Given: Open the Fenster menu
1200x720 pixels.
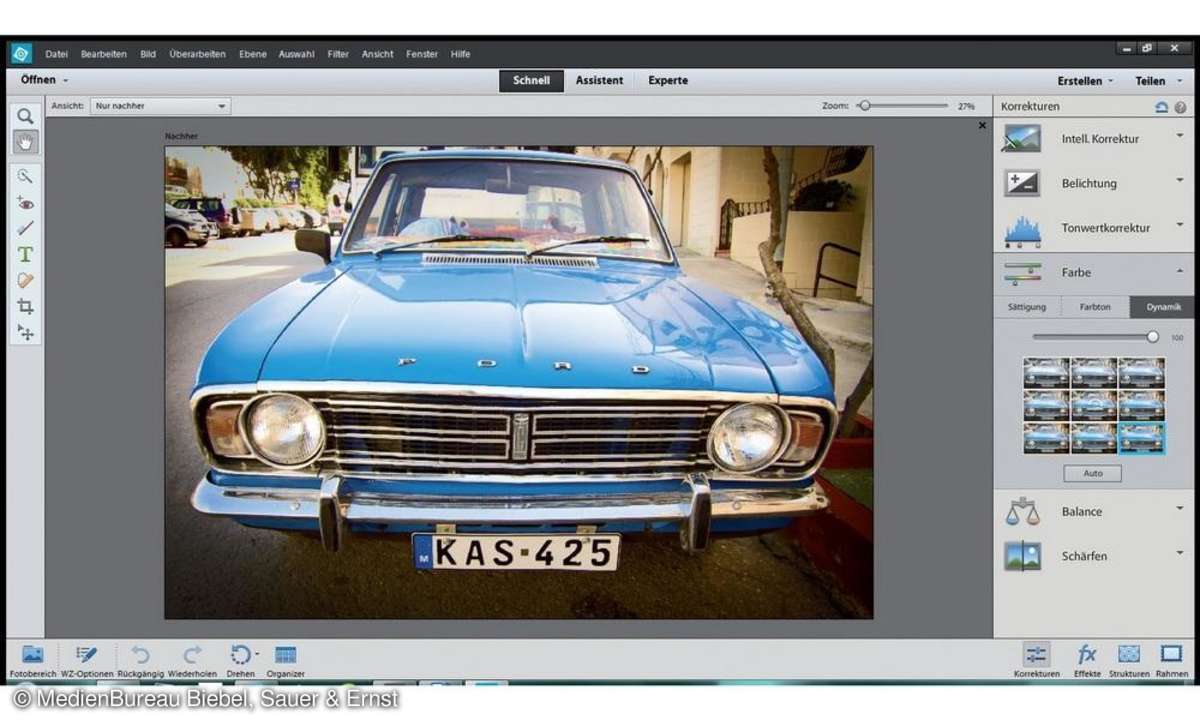Looking at the screenshot, I should [422, 54].
